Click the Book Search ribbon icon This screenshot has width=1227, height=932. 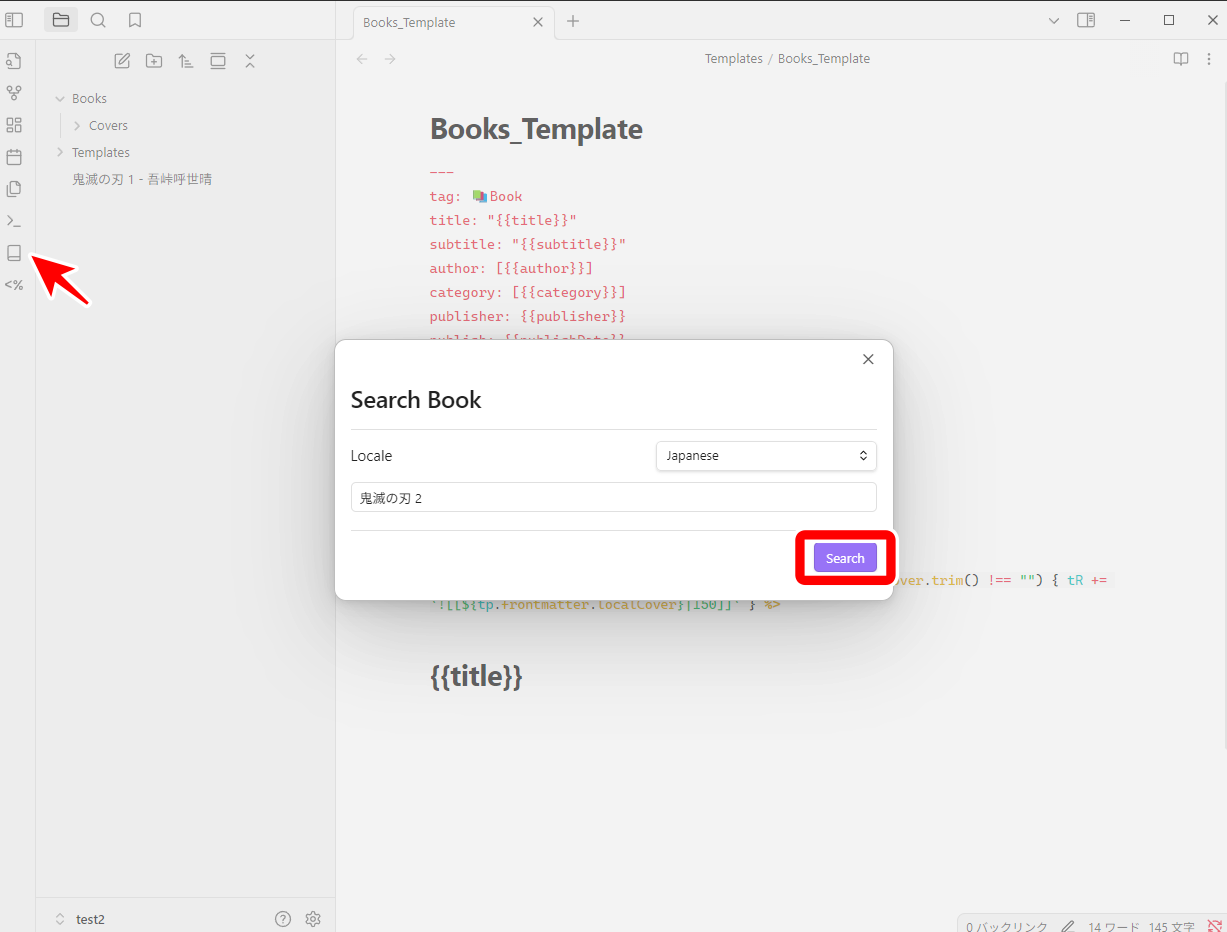(x=14, y=253)
